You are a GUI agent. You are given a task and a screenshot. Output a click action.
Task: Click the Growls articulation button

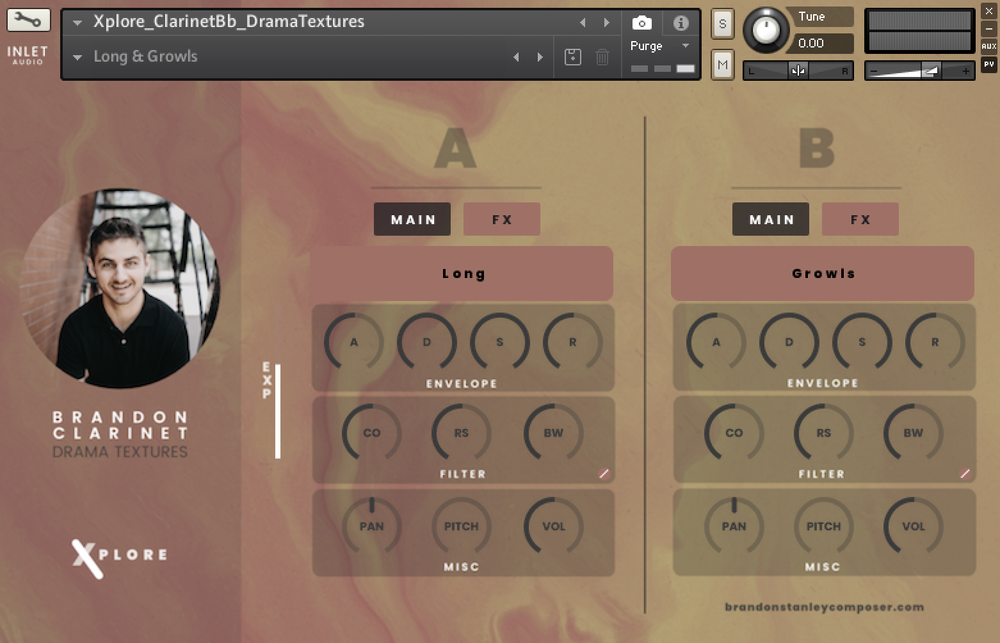point(822,273)
